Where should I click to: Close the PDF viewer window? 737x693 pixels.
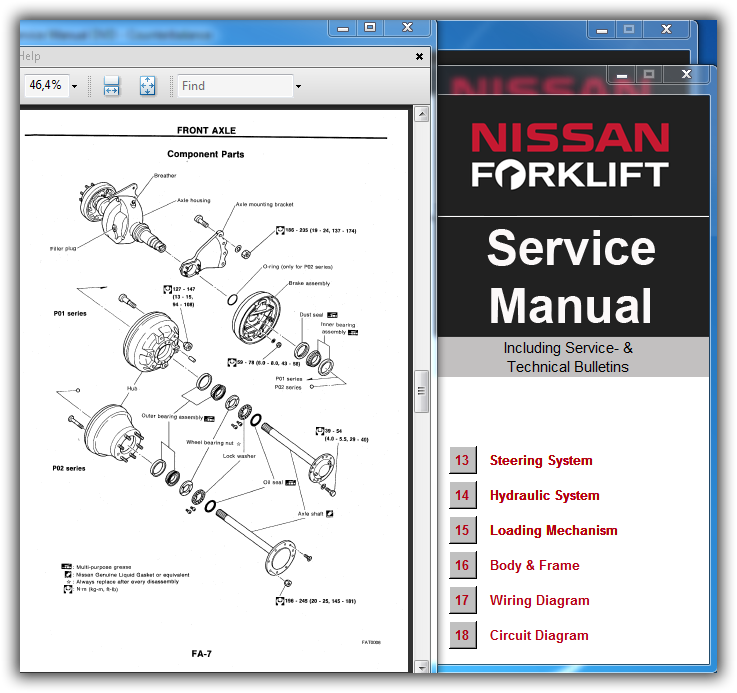[x=407, y=28]
